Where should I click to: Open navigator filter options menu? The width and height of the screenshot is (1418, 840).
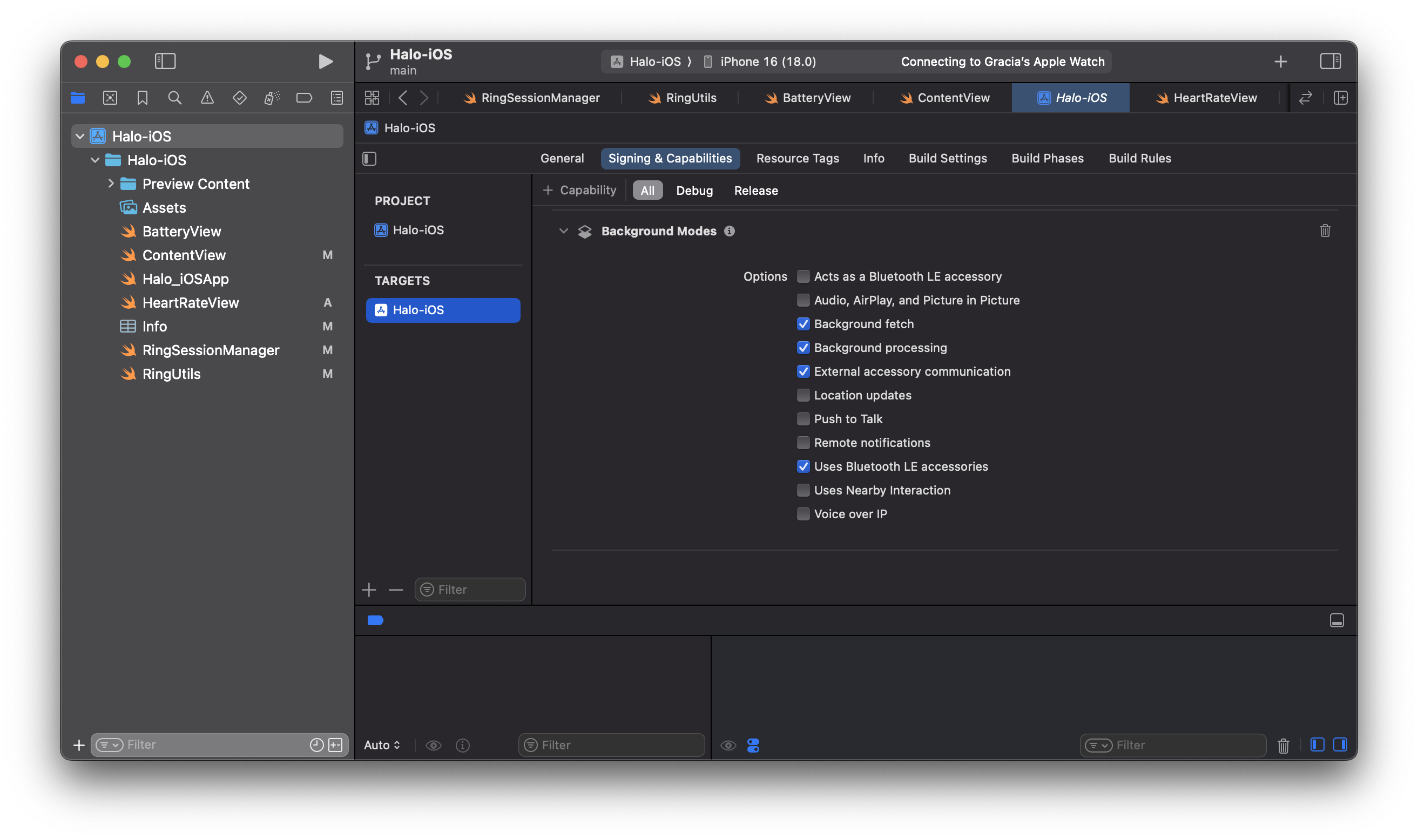[x=109, y=745]
